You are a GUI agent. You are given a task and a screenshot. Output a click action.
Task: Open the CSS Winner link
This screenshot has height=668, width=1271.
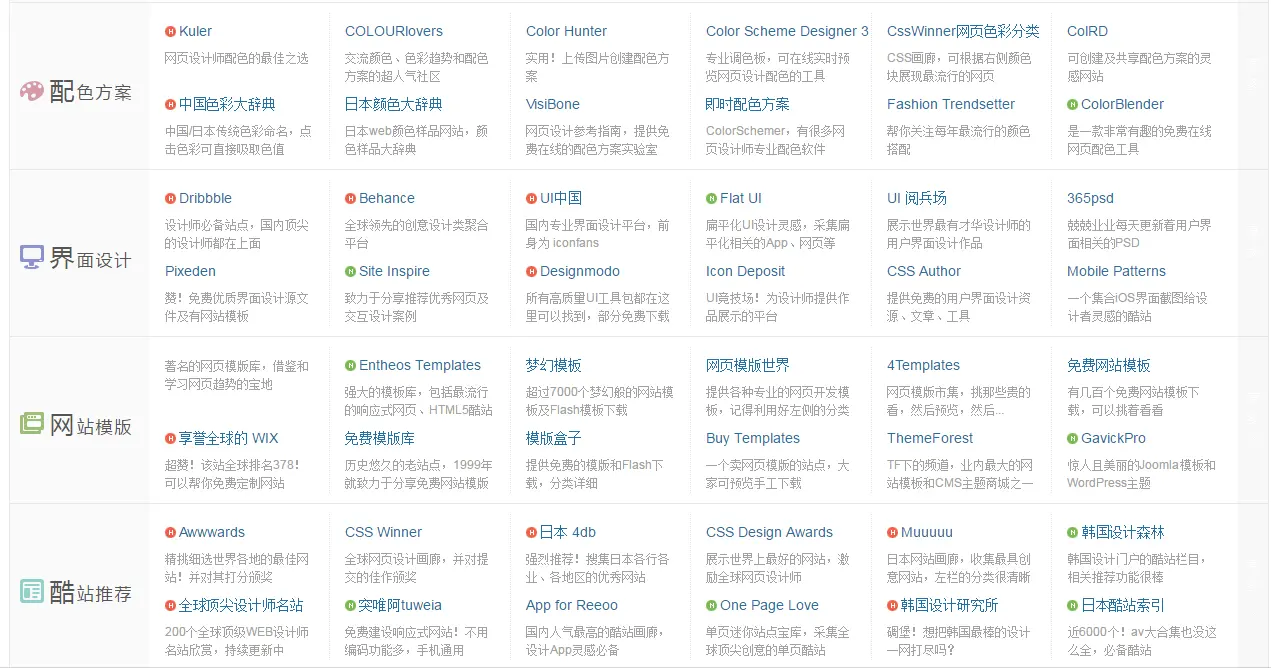pos(384,532)
